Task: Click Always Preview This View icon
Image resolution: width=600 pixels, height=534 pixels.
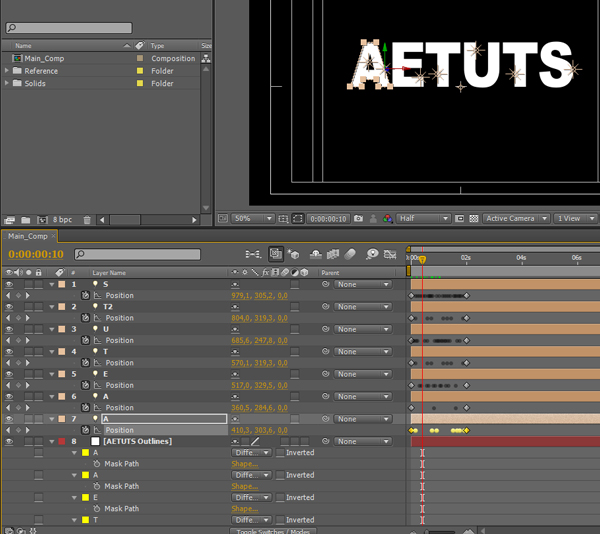Action: tap(223, 218)
